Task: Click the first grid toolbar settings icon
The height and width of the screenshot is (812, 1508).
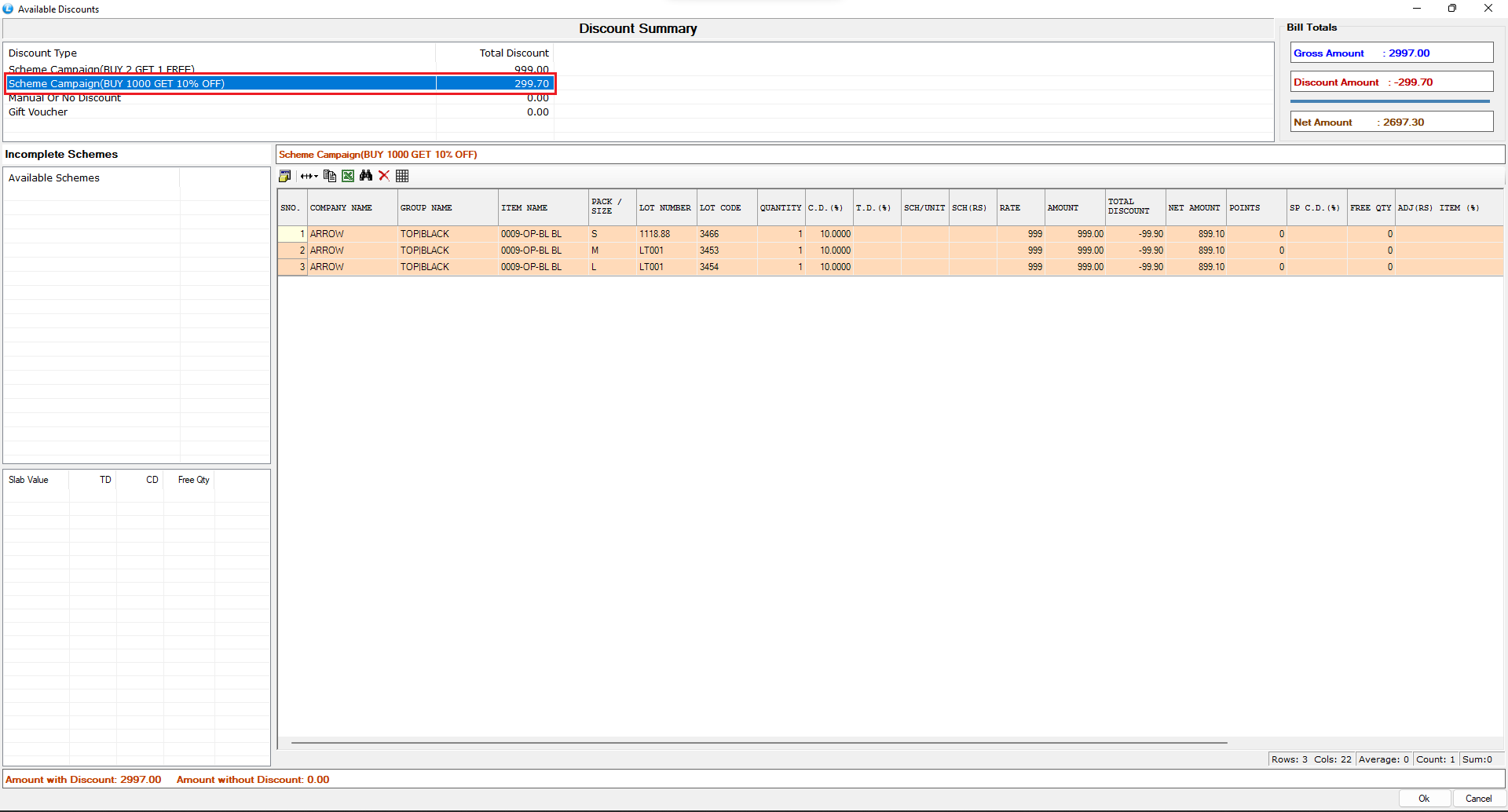Action: pos(284,176)
